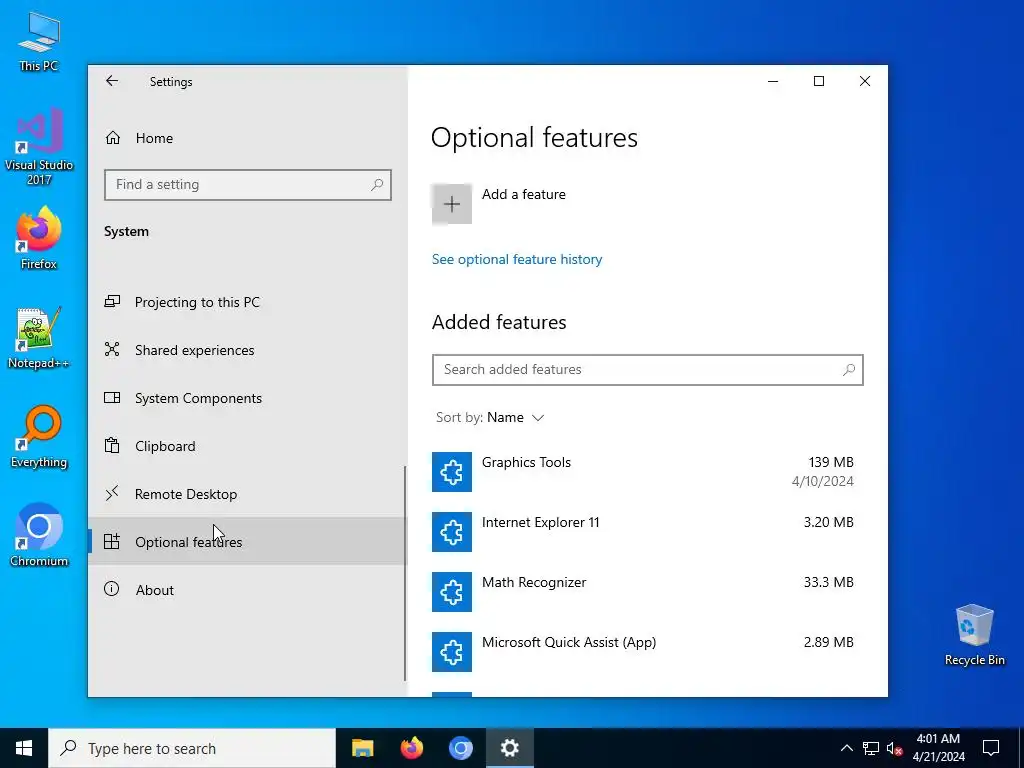
Task: Select the Firefox desktop shortcut
Action: point(39,238)
